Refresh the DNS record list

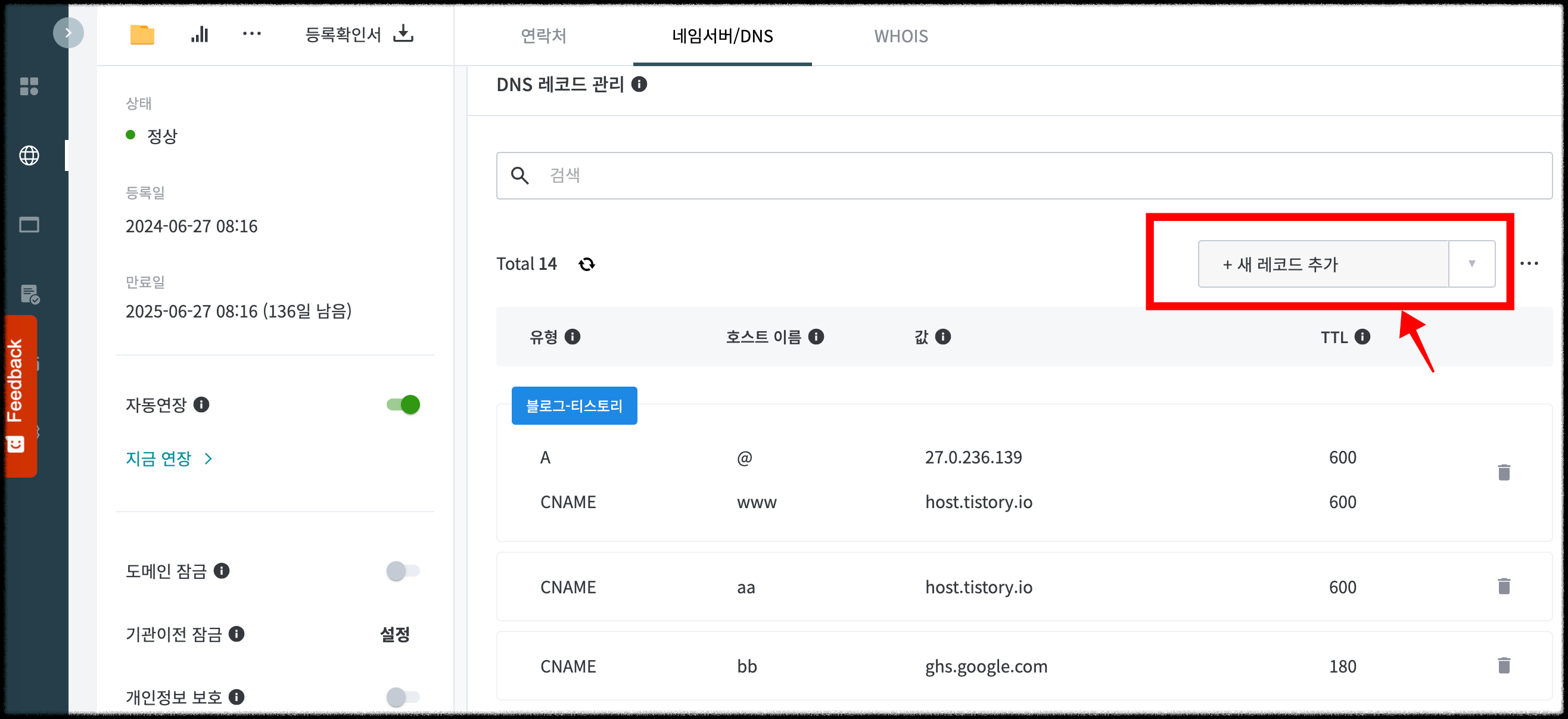coord(586,264)
